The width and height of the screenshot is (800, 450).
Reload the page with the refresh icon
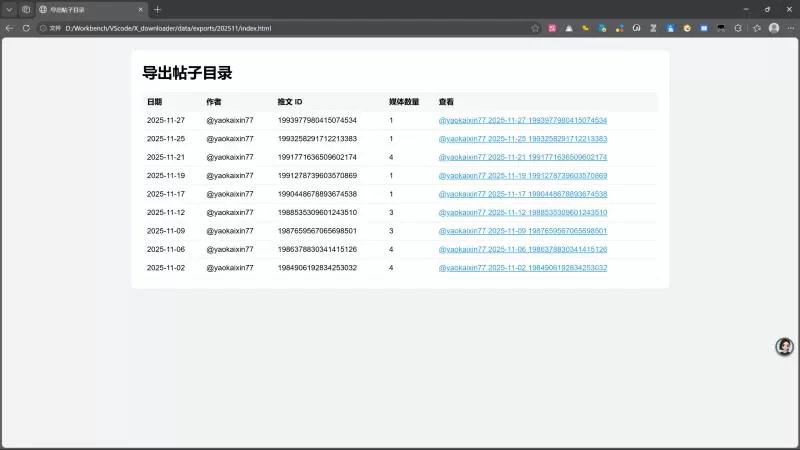click(26, 28)
